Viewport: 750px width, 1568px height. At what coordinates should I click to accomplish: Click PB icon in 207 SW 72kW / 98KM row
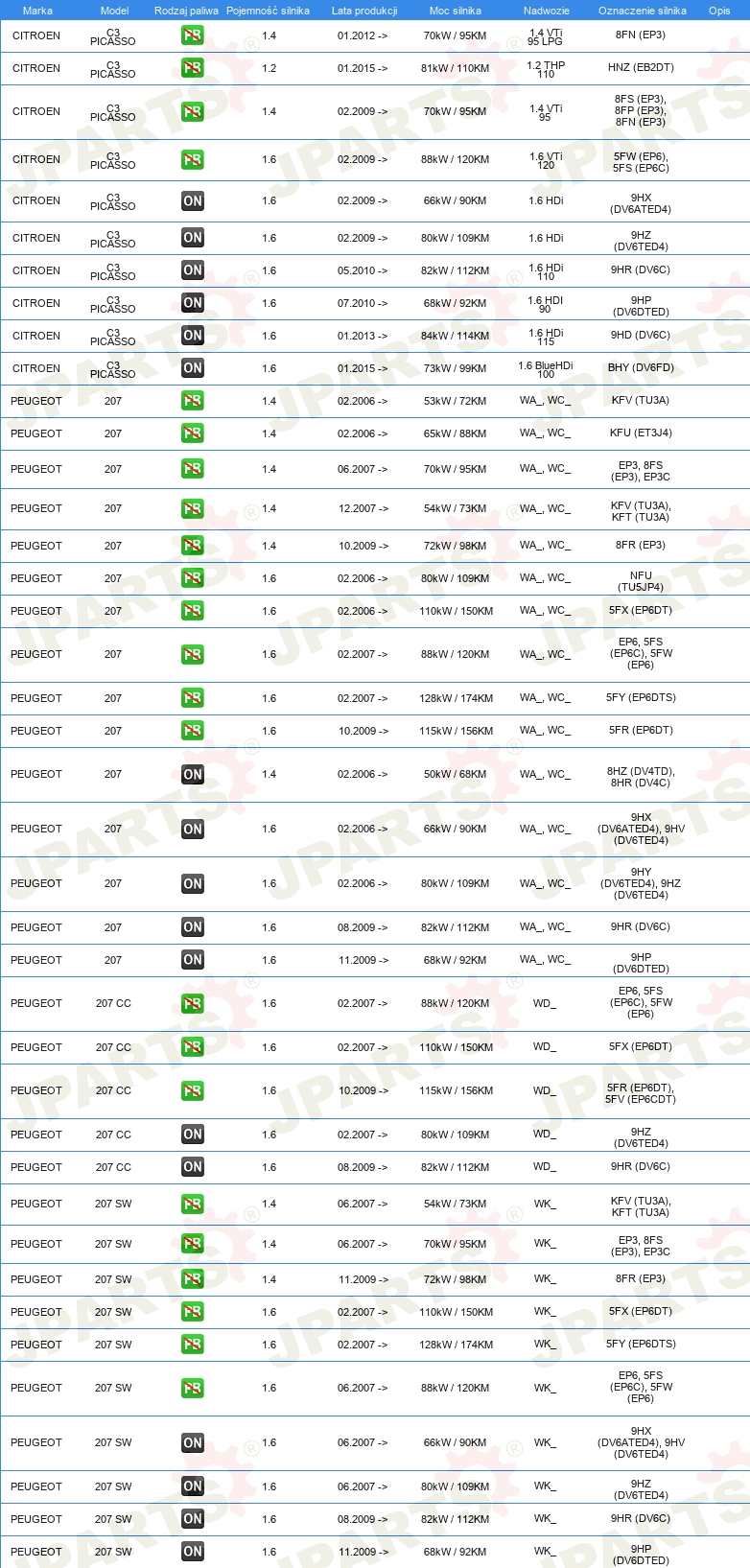coord(193,1279)
